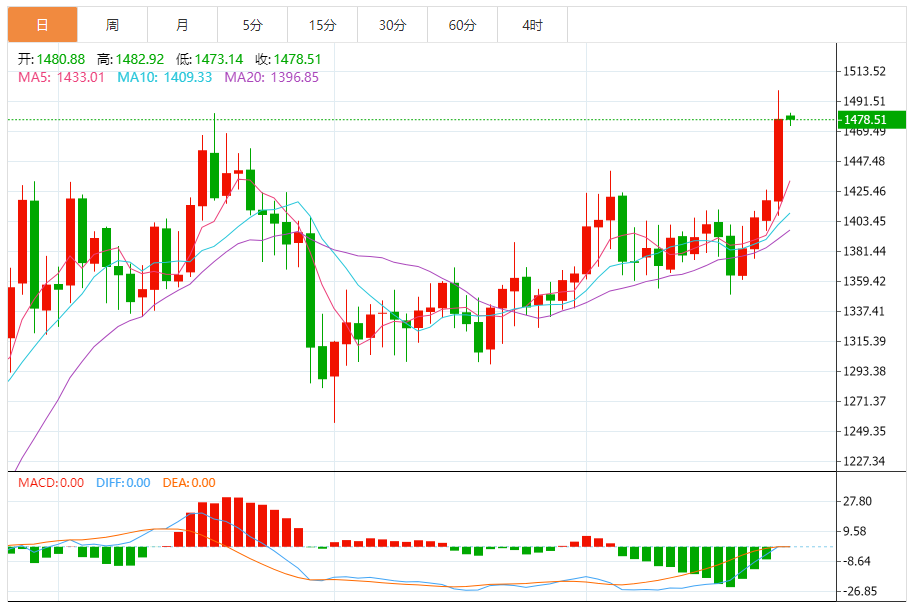Screen dimensions: 912x602
Task: Click the 9.58 MACD axis label
Action: coord(854,532)
